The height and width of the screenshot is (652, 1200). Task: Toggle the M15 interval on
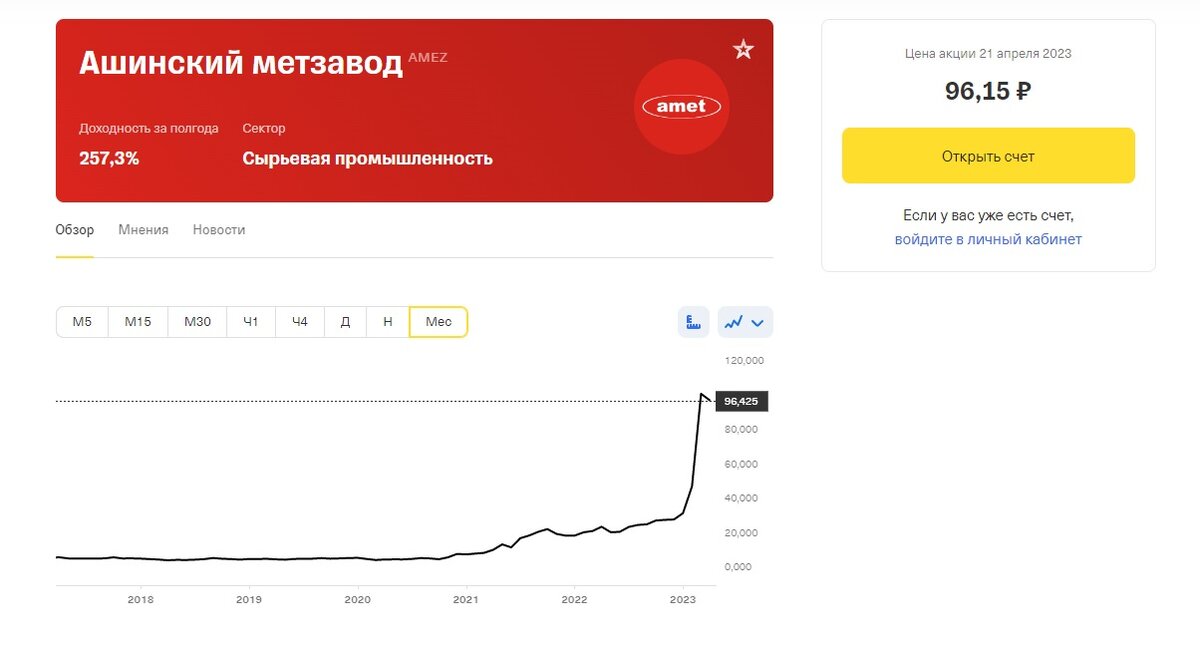tap(137, 321)
